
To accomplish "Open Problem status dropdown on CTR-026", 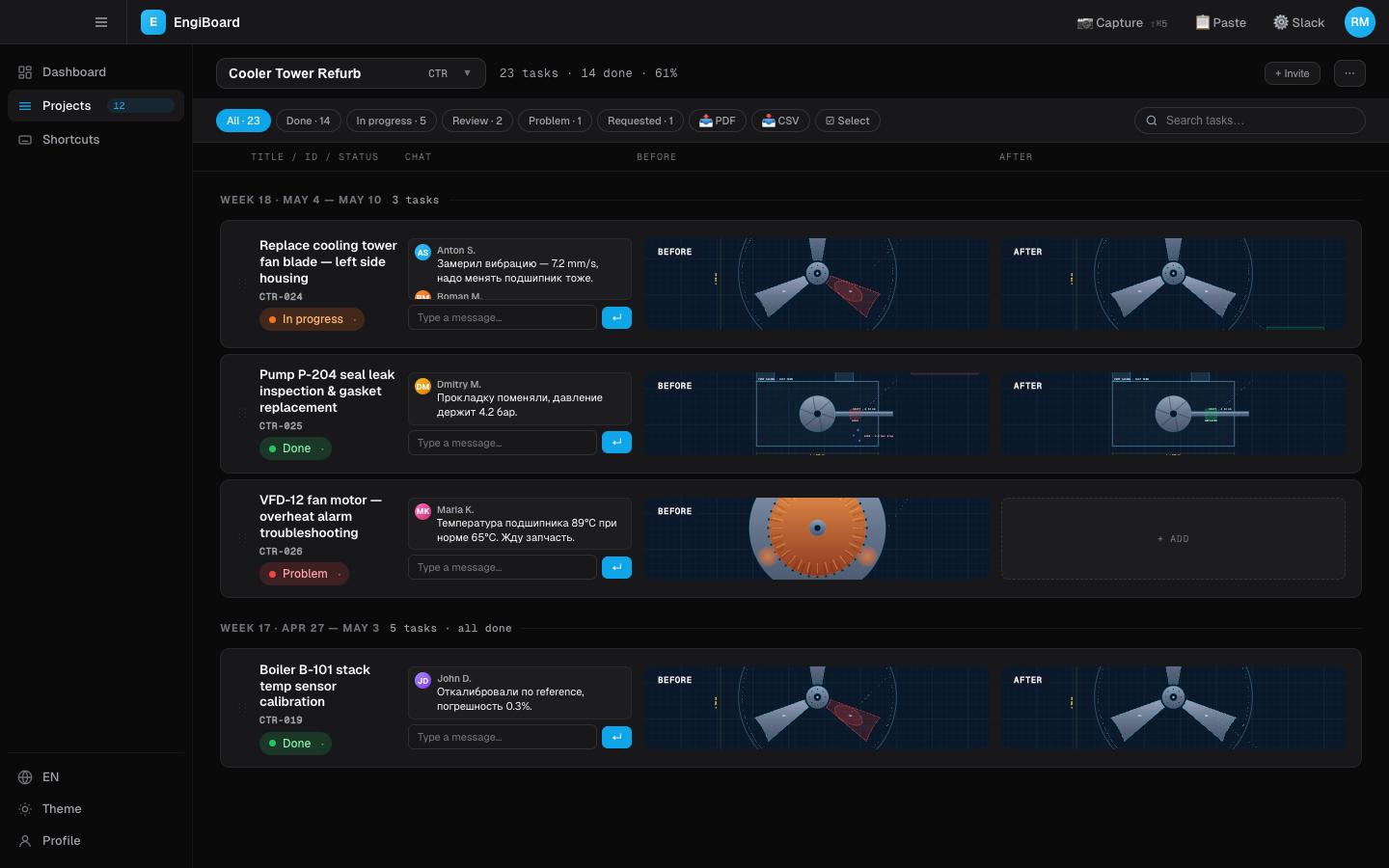I will pyautogui.click(x=304, y=574).
